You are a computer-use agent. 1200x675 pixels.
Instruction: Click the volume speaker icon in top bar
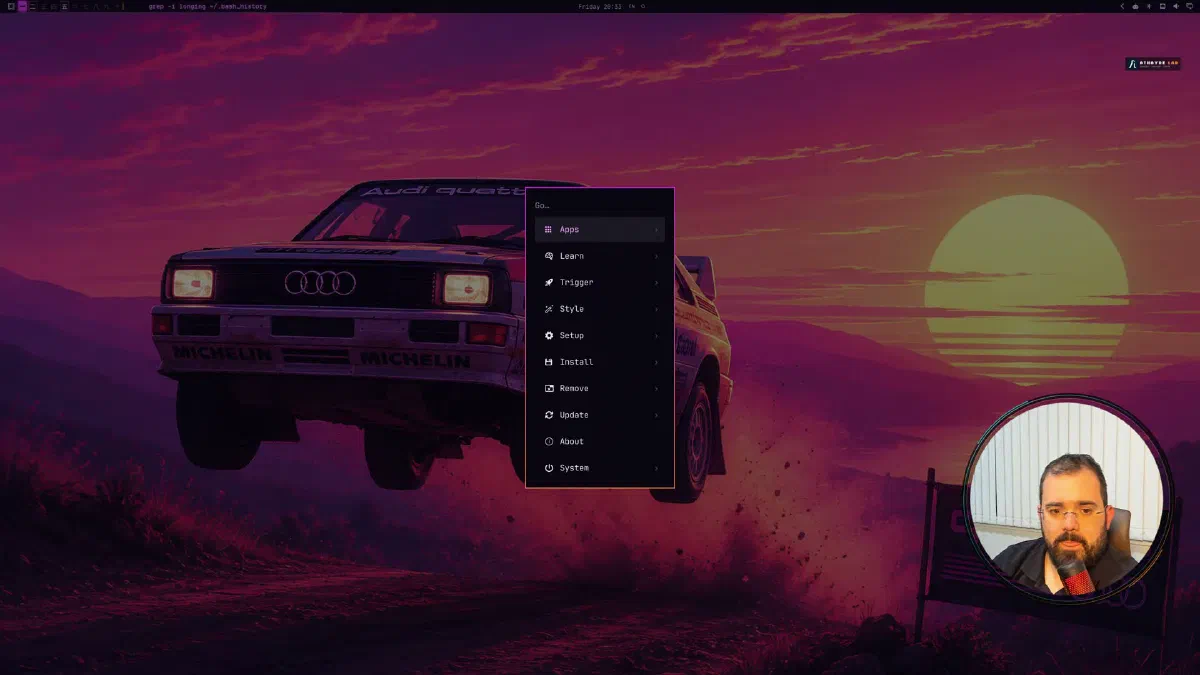tap(1176, 6)
